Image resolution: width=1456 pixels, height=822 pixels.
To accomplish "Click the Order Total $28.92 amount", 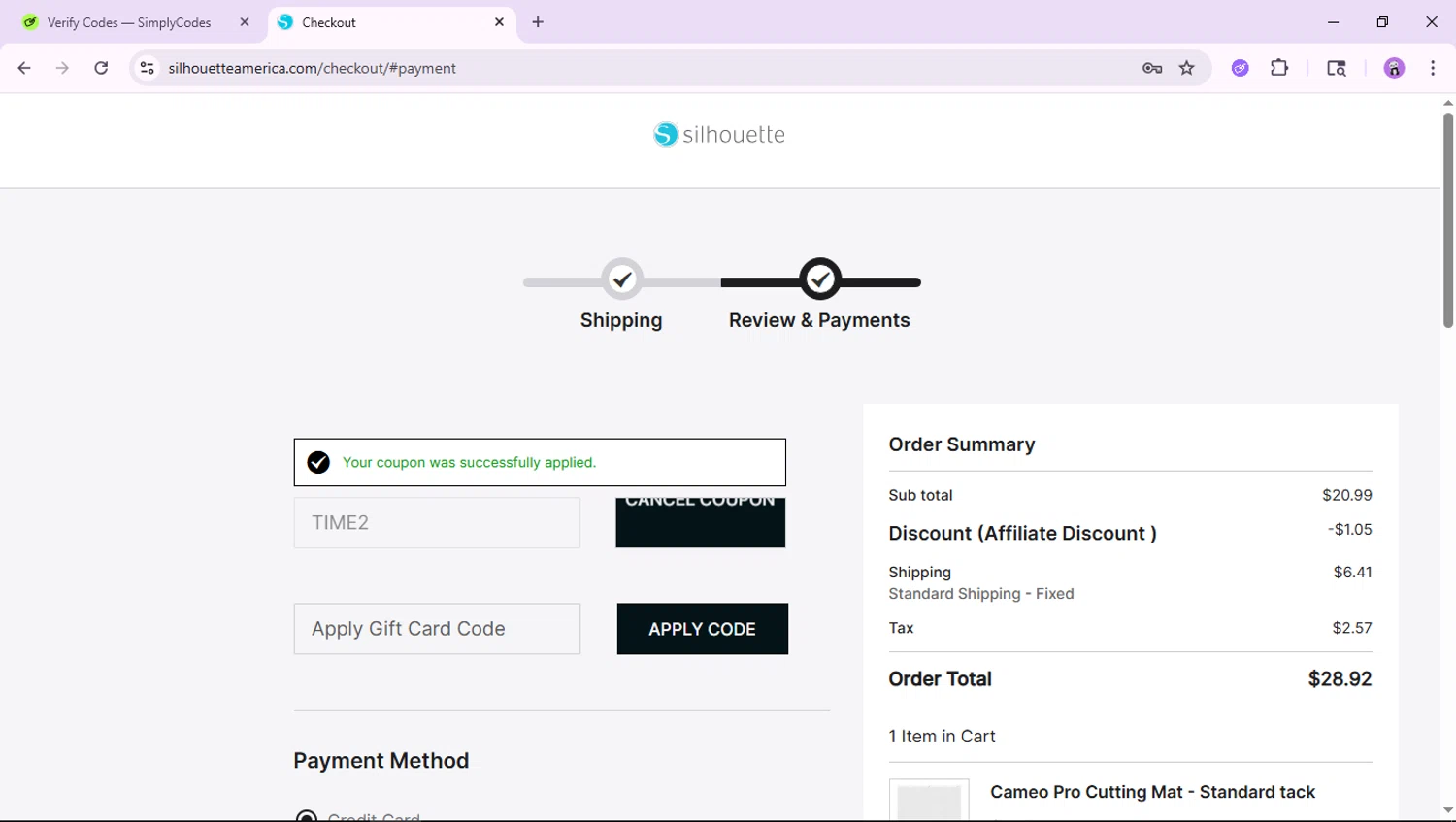I will 1340,678.
